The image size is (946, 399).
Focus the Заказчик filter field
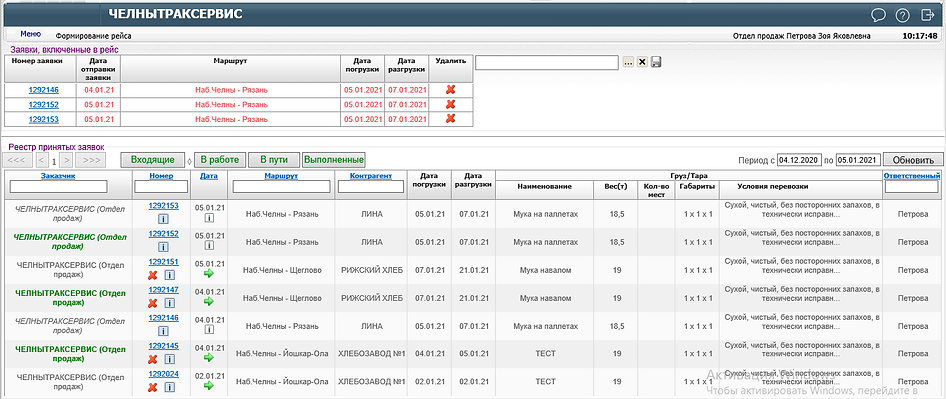[x=59, y=187]
